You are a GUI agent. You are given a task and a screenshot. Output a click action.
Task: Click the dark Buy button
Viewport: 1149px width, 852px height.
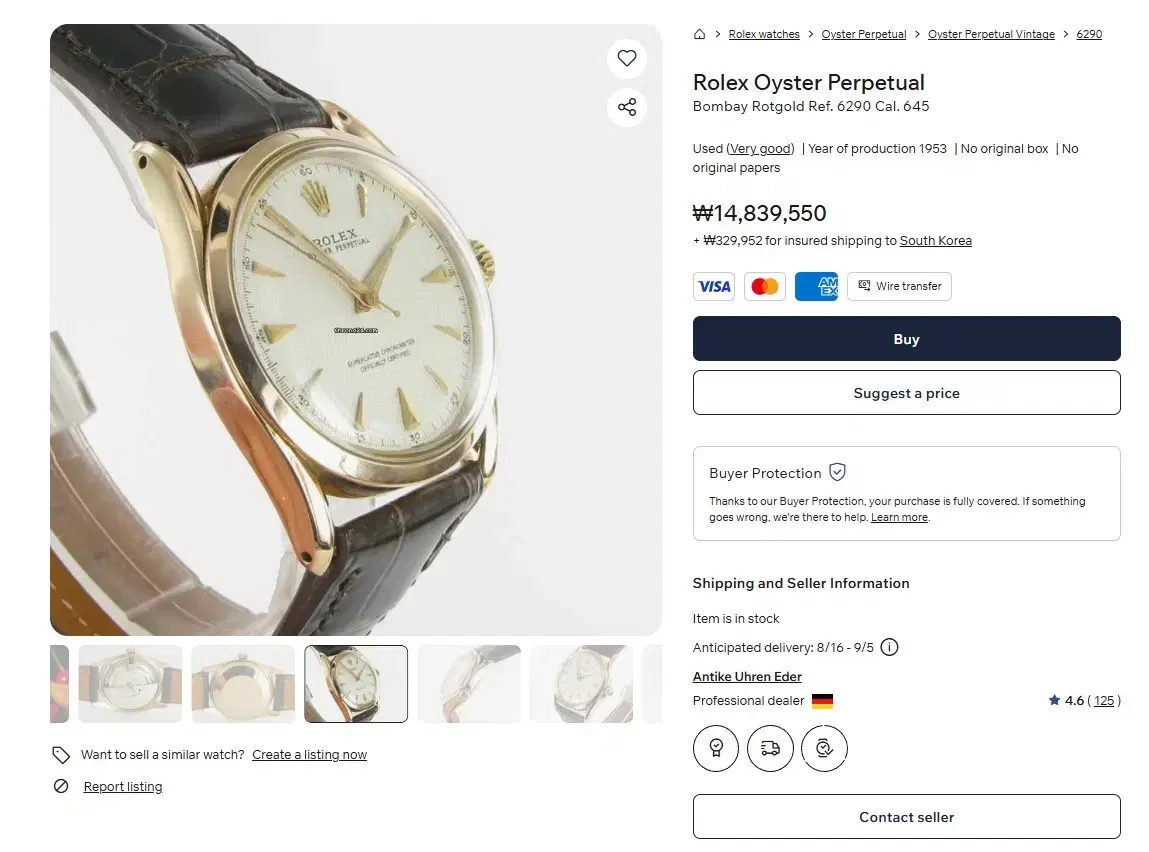click(x=906, y=338)
